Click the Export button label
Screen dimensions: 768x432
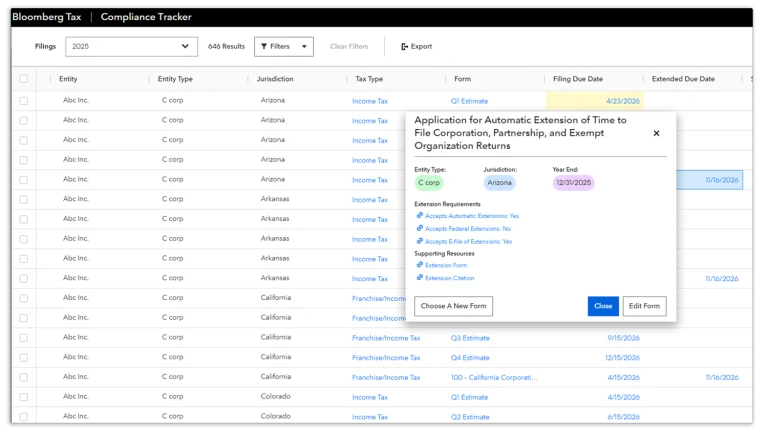pyautogui.click(x=421, y=47)
